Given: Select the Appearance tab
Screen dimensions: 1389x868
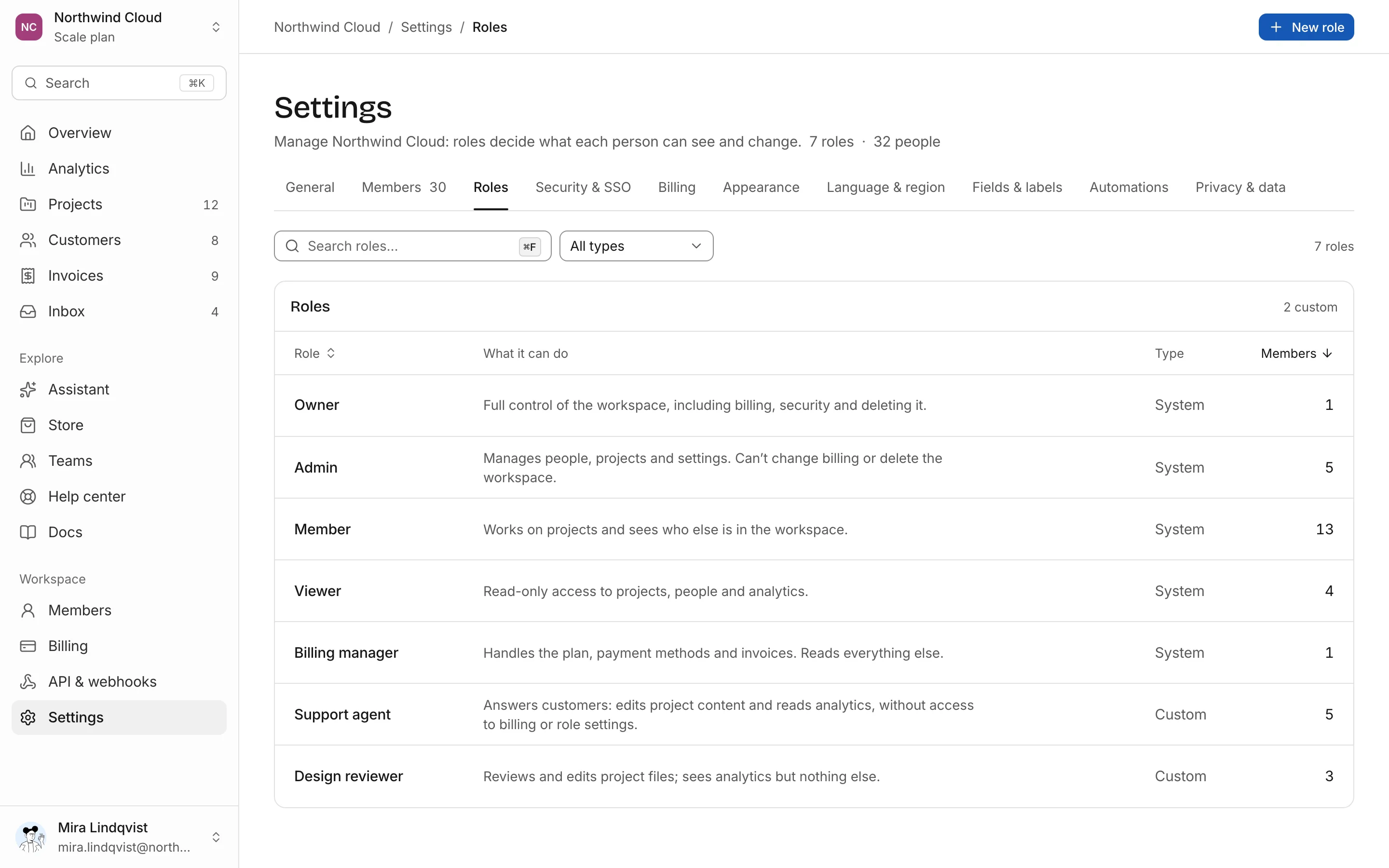Looking at the screenshot, I should tap(761, 187).
